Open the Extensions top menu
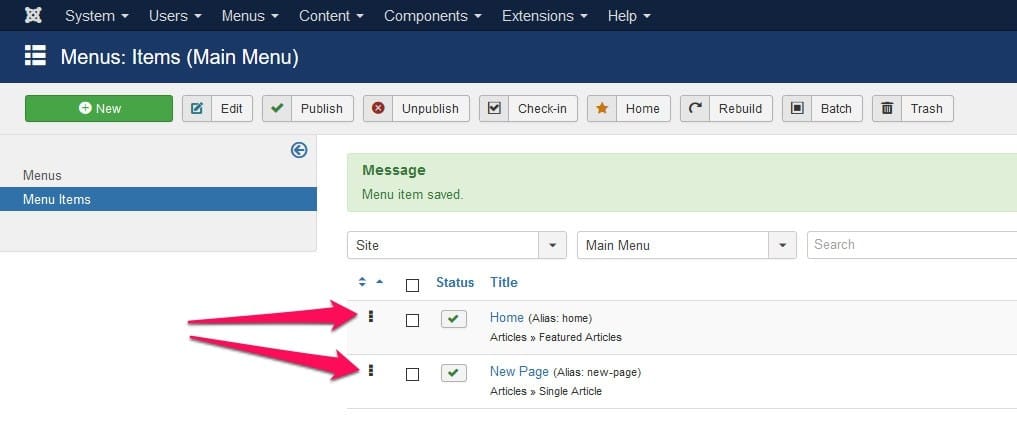Image resolution: width=1017 pixels, height=432 pixels. tap(545, 16)
